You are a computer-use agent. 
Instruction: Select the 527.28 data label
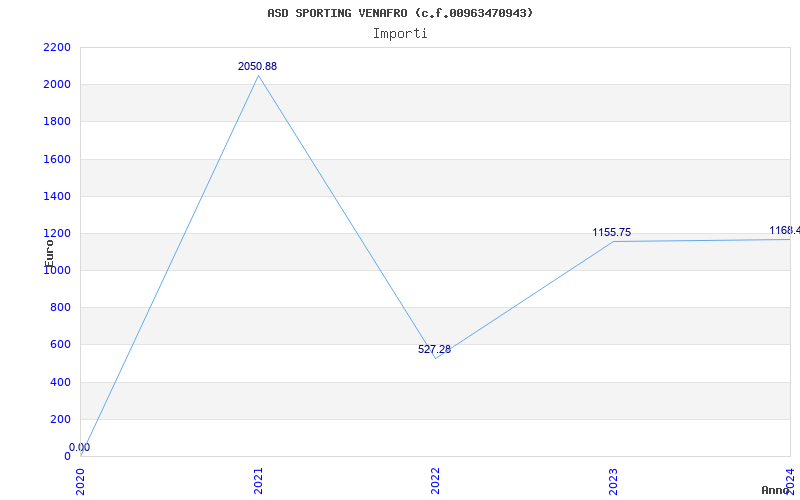point(435,349)
